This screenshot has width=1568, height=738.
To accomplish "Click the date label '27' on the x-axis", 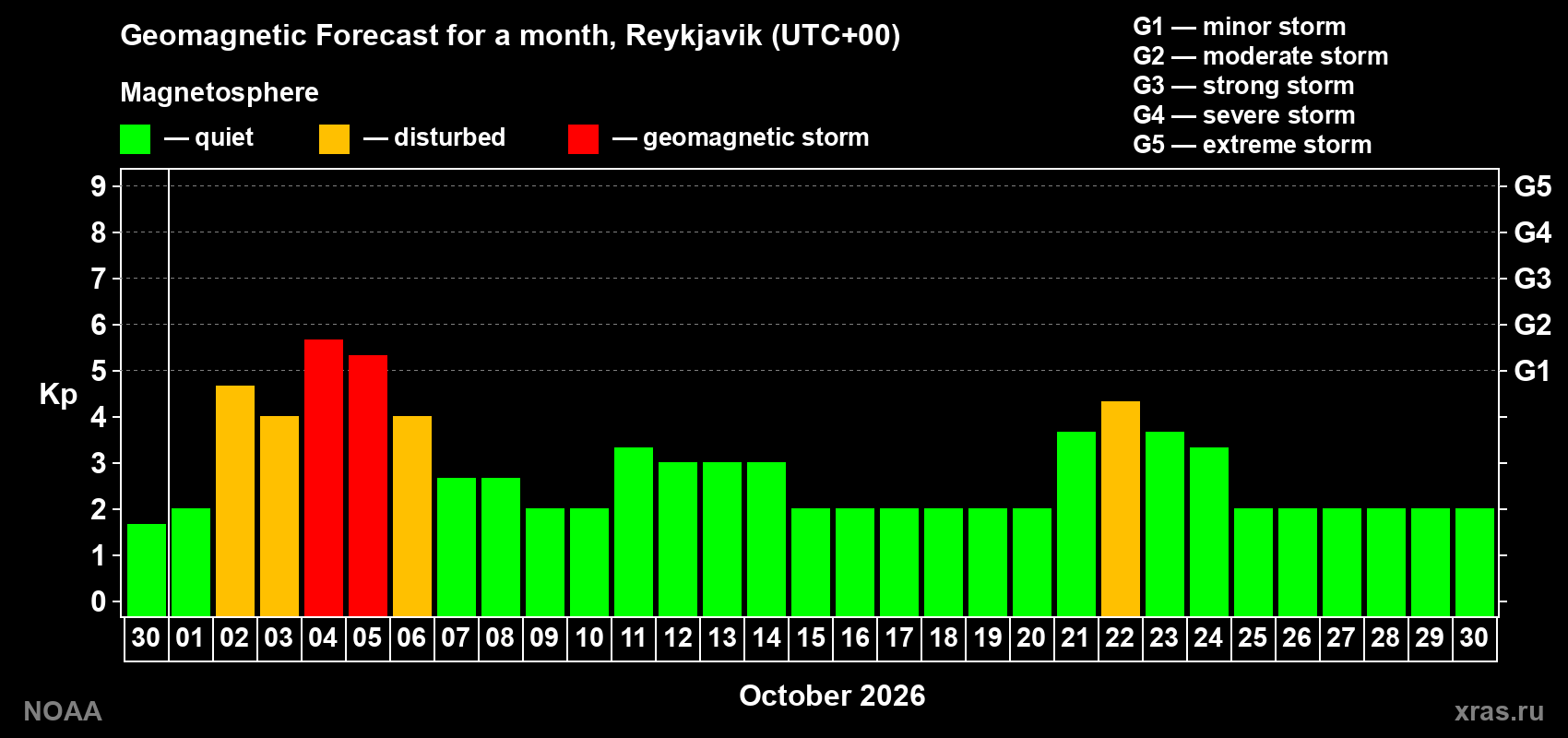I will 1341,637.
